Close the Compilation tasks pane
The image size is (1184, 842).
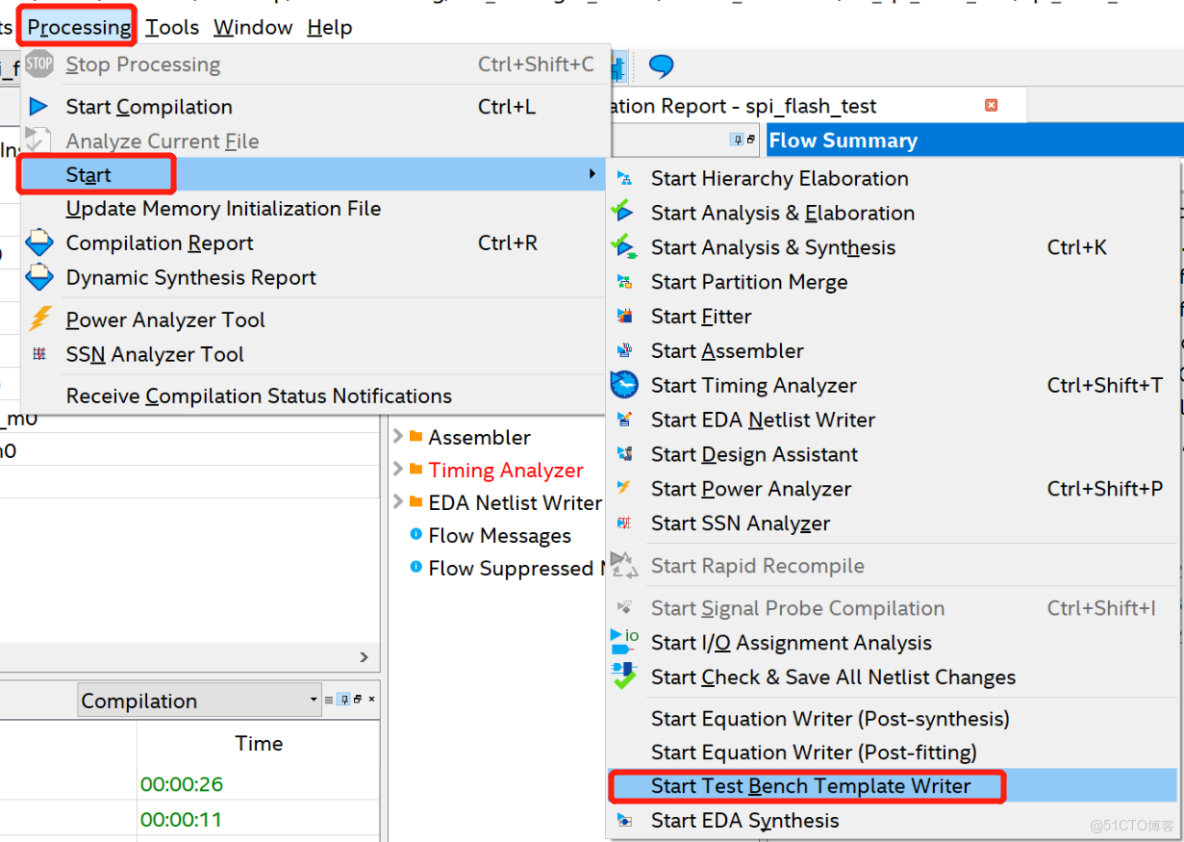pos(372,699)
